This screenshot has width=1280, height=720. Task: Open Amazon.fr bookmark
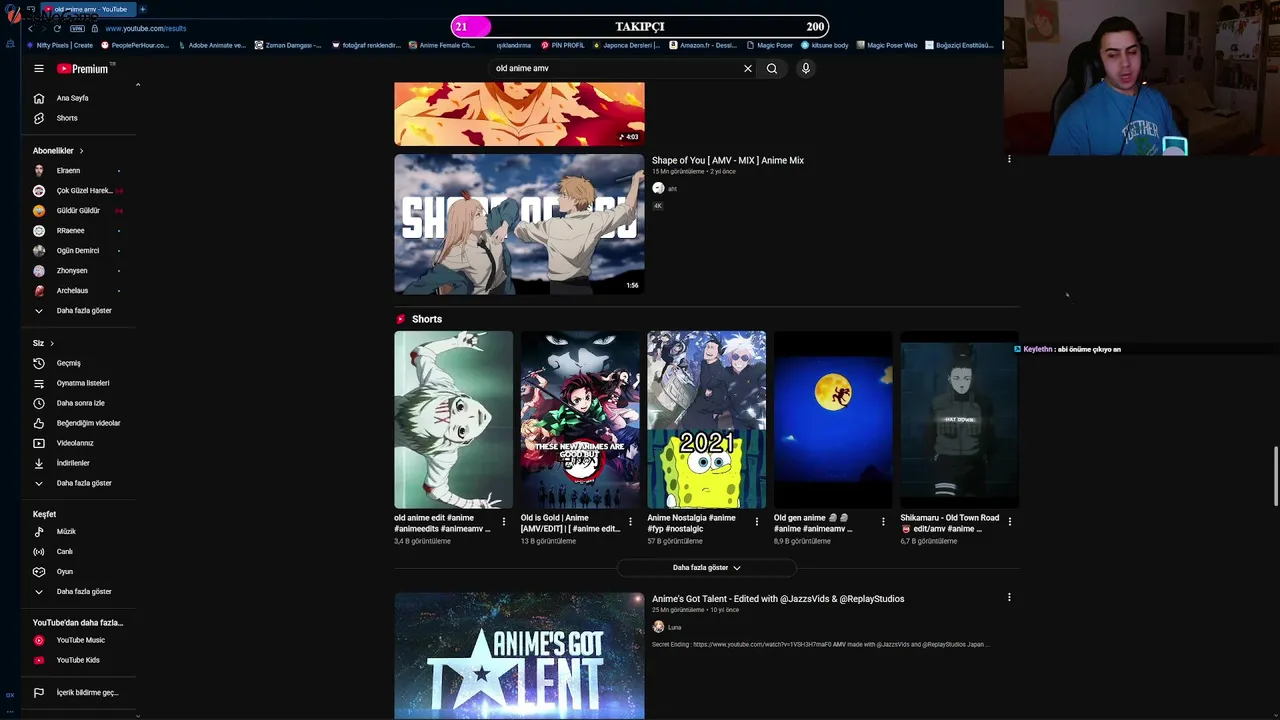point(703,45)
